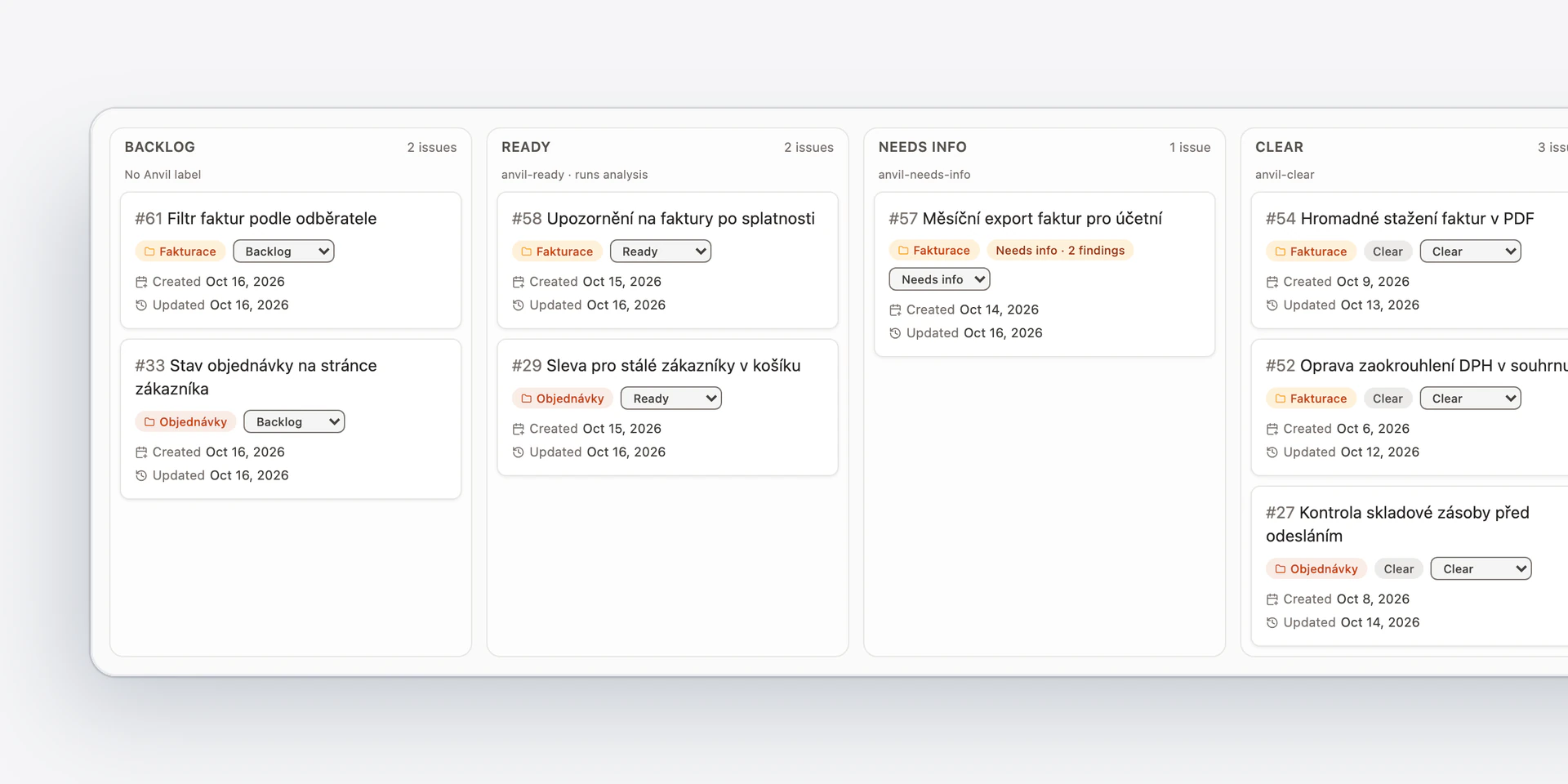1568x784 pixels.
Task: Click history icon on issue #61 Updated row
Action: point(141,305)
